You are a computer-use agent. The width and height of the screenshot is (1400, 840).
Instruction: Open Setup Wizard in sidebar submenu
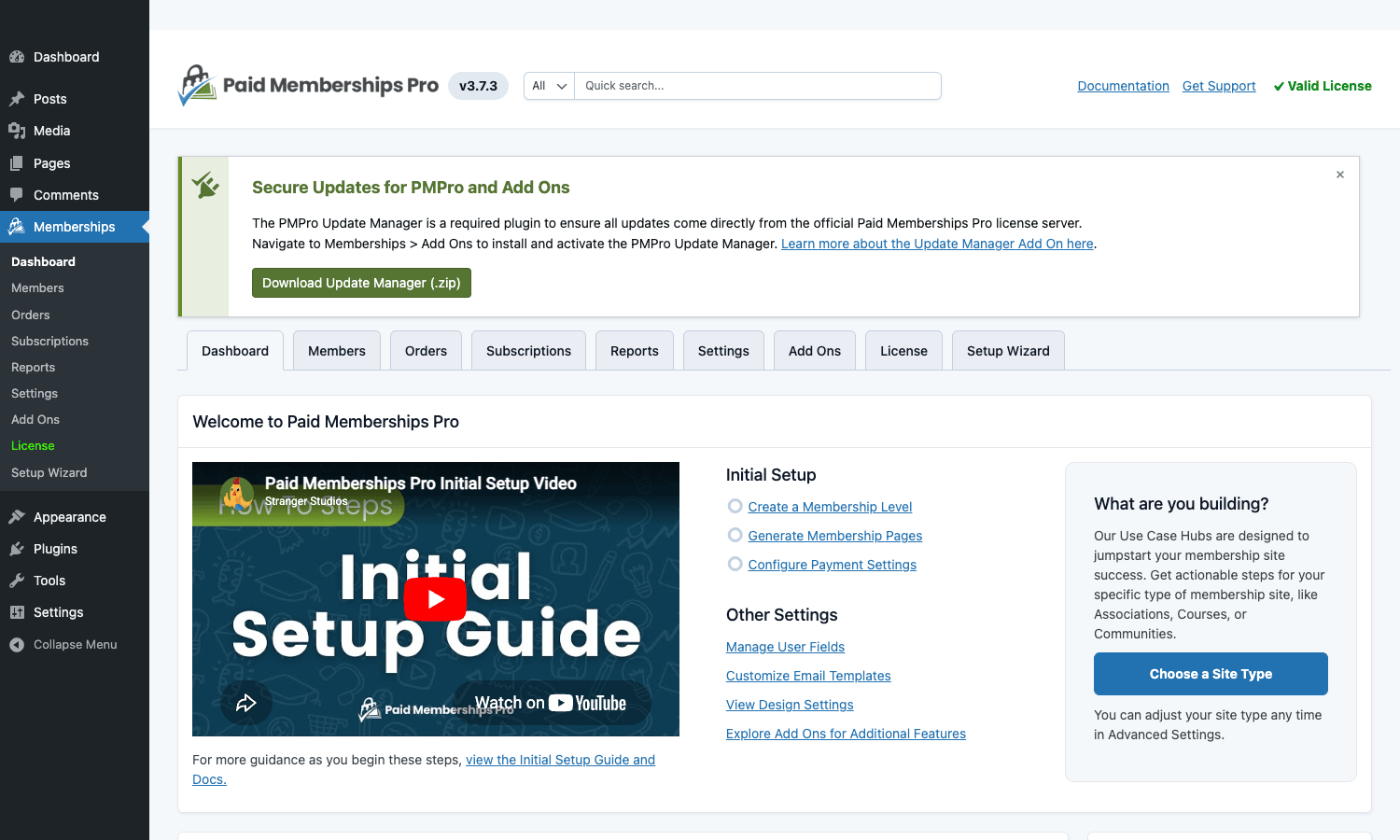pos(49,473)
